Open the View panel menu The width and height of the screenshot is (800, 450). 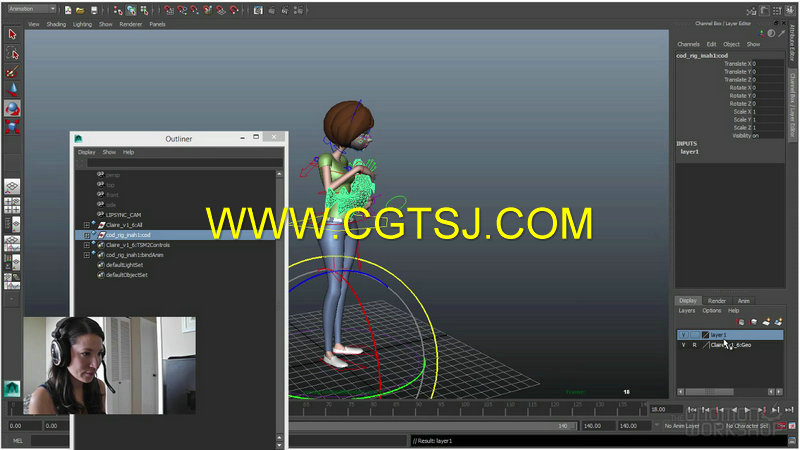(34, 24)
